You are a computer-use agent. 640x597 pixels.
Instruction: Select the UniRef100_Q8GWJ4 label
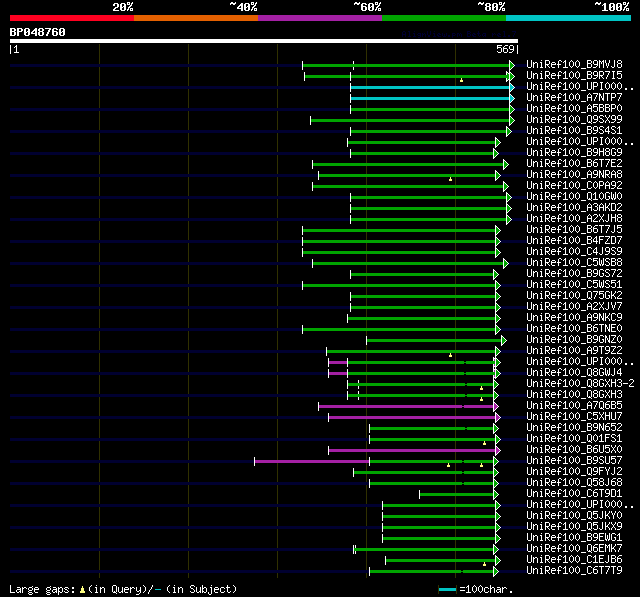tap(574, 373)
